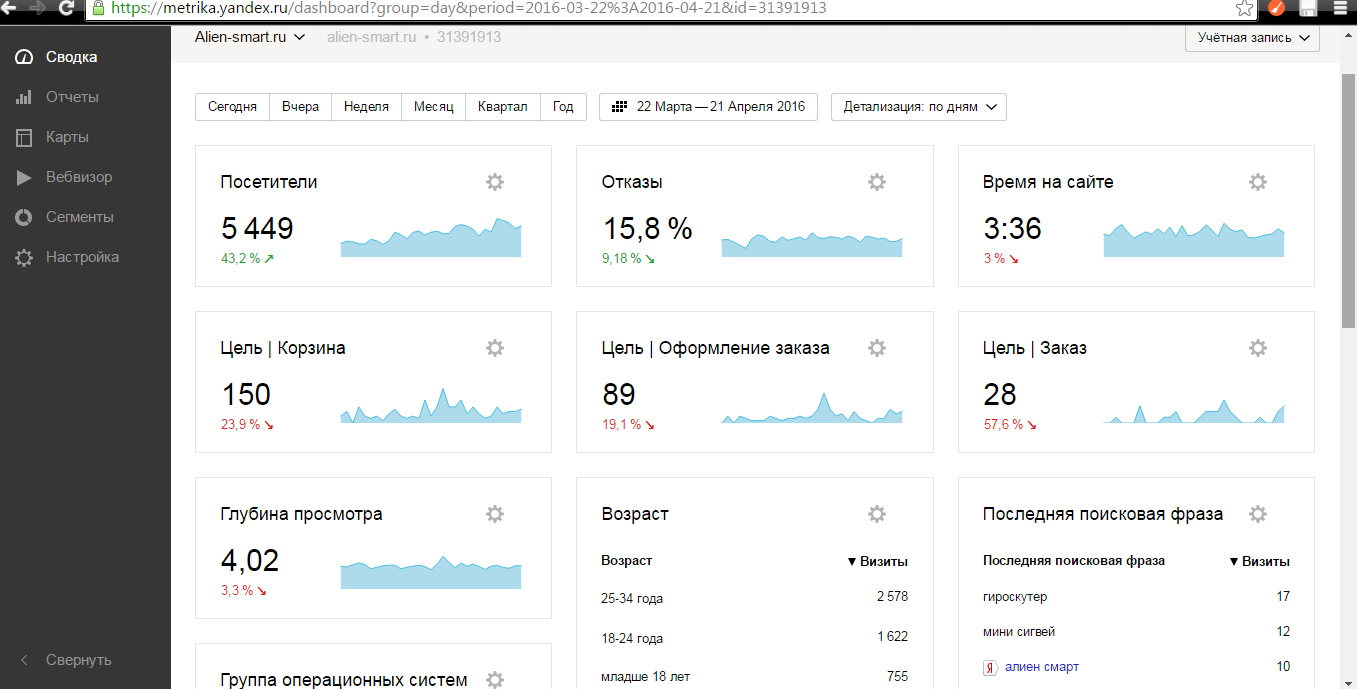This screenshot has width=1357, height=689.
Task: Click the Отказы trend chart
Action: (812, 244)
